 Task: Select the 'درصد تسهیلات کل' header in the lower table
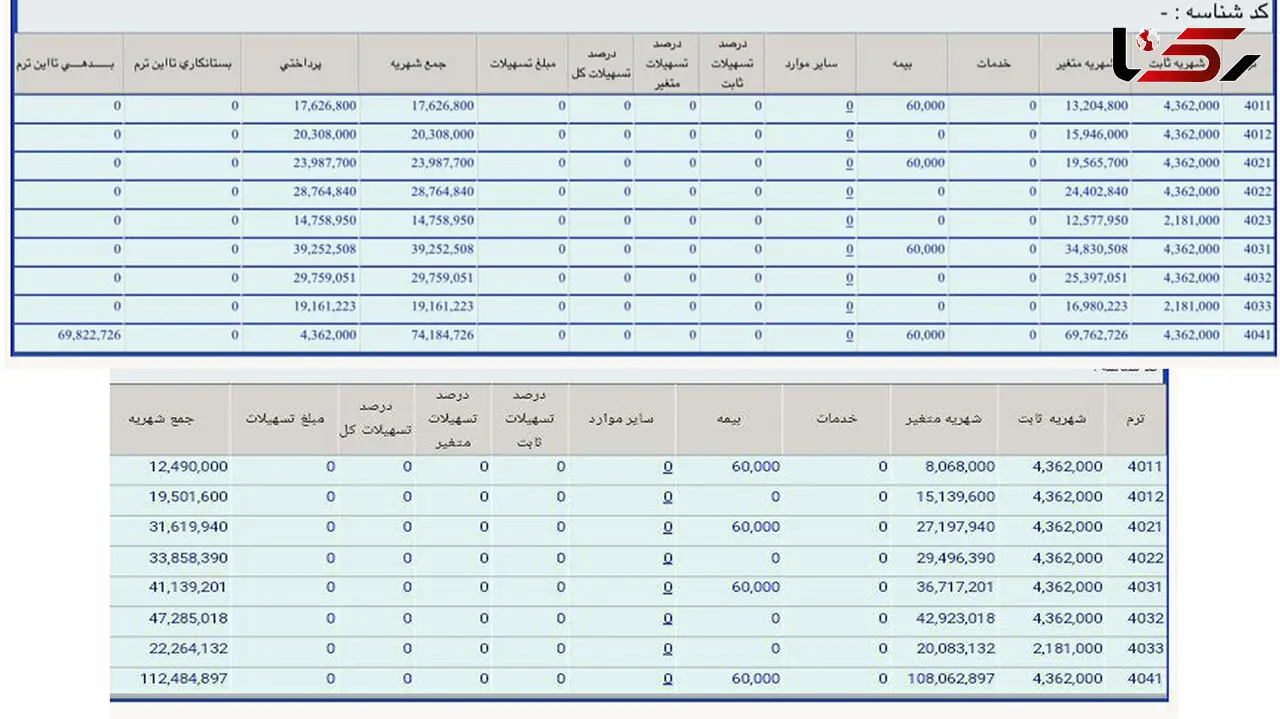point(377,420)
